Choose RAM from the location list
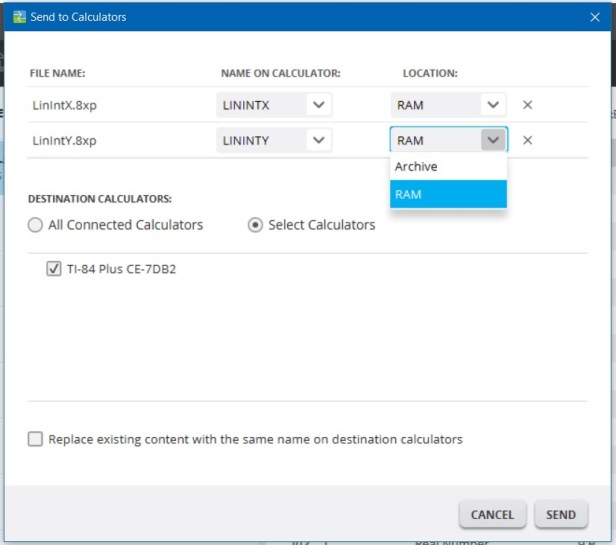 click(x=448, y=194)
